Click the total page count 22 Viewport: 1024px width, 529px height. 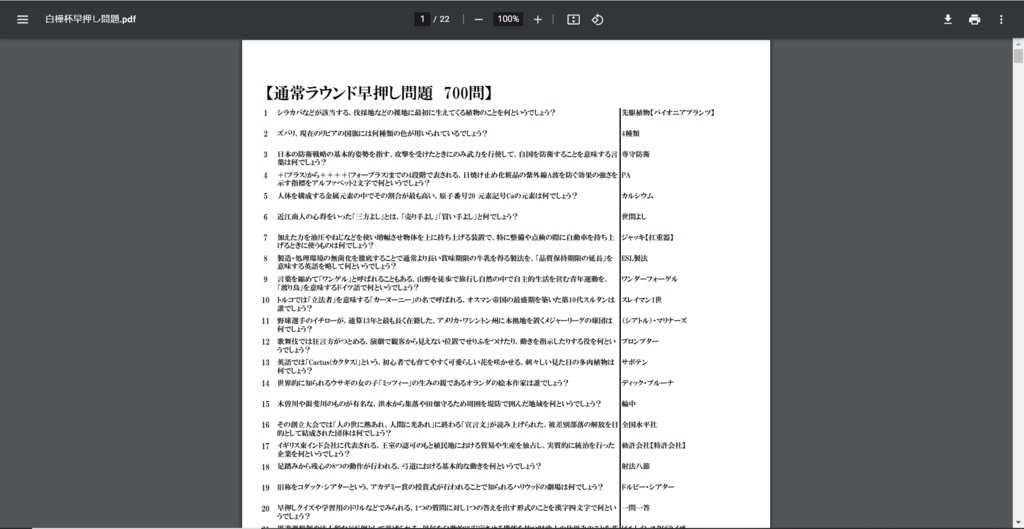[x=445, y=20]
